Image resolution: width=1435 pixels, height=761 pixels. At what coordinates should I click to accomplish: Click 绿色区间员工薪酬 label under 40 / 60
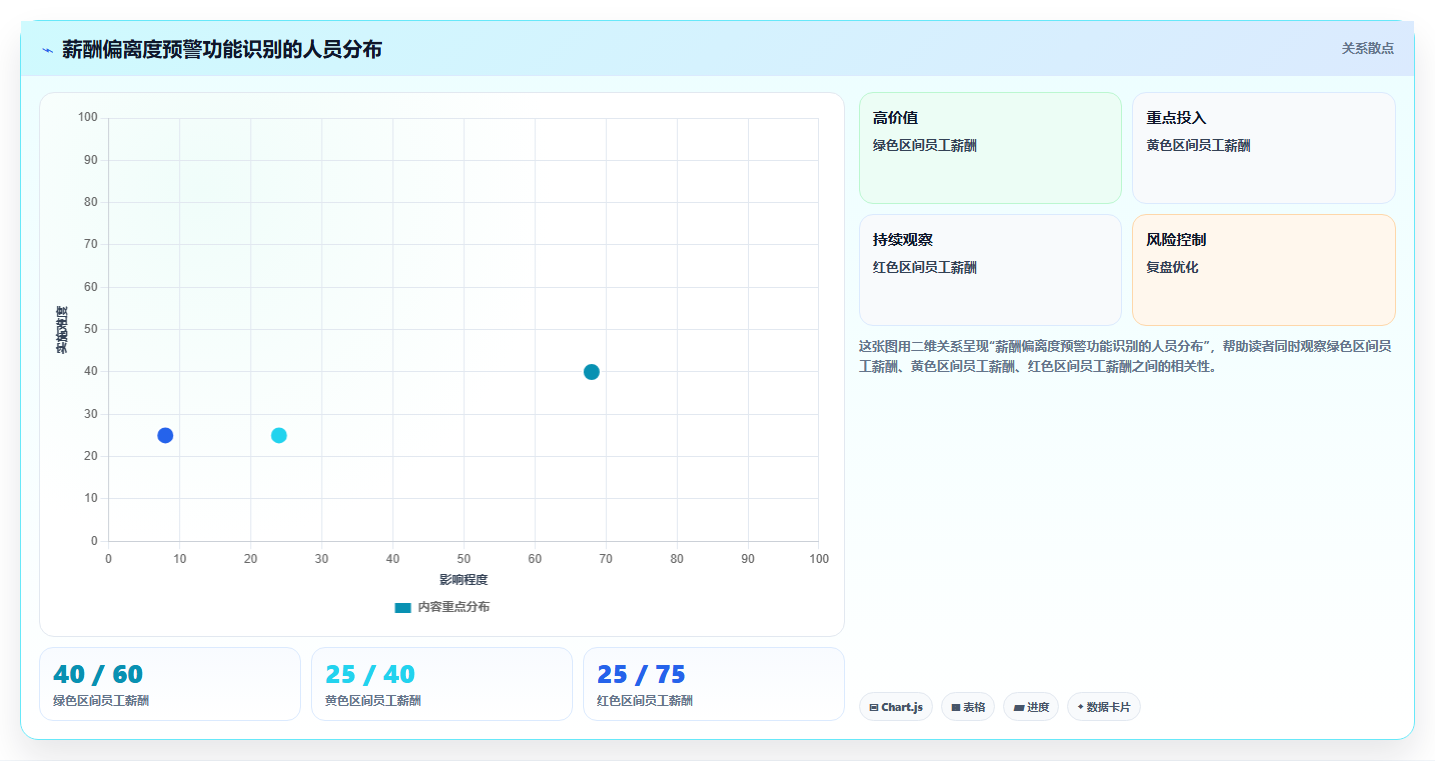click(101, 701)
